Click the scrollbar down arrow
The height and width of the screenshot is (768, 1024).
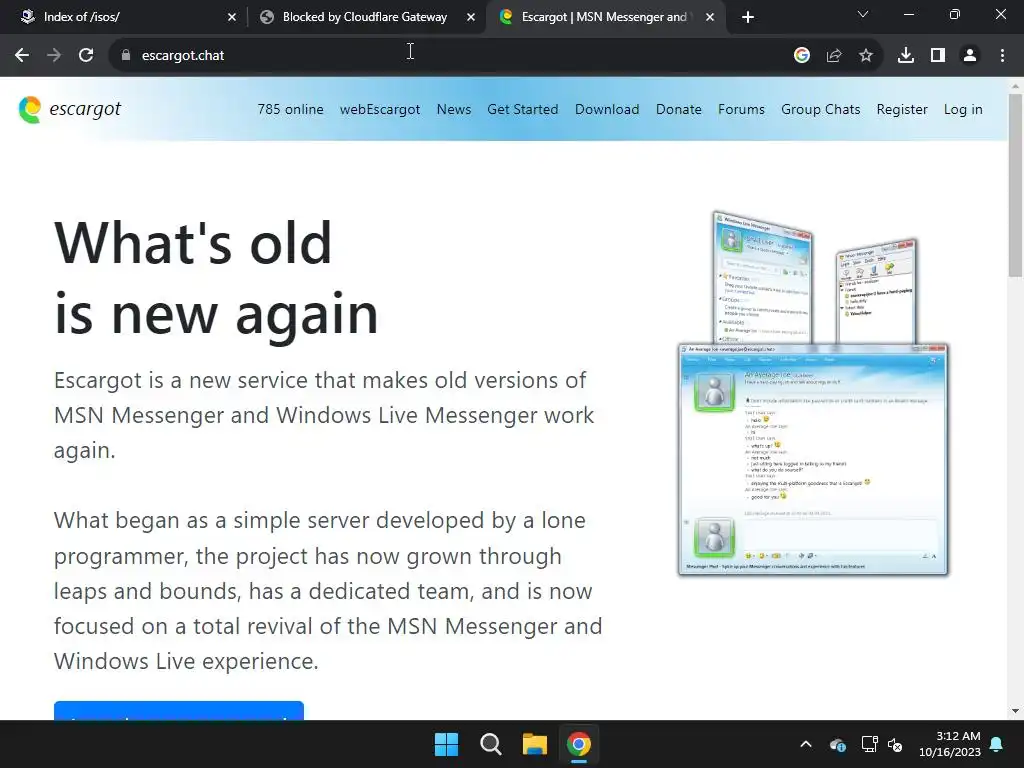point(1015,711)
